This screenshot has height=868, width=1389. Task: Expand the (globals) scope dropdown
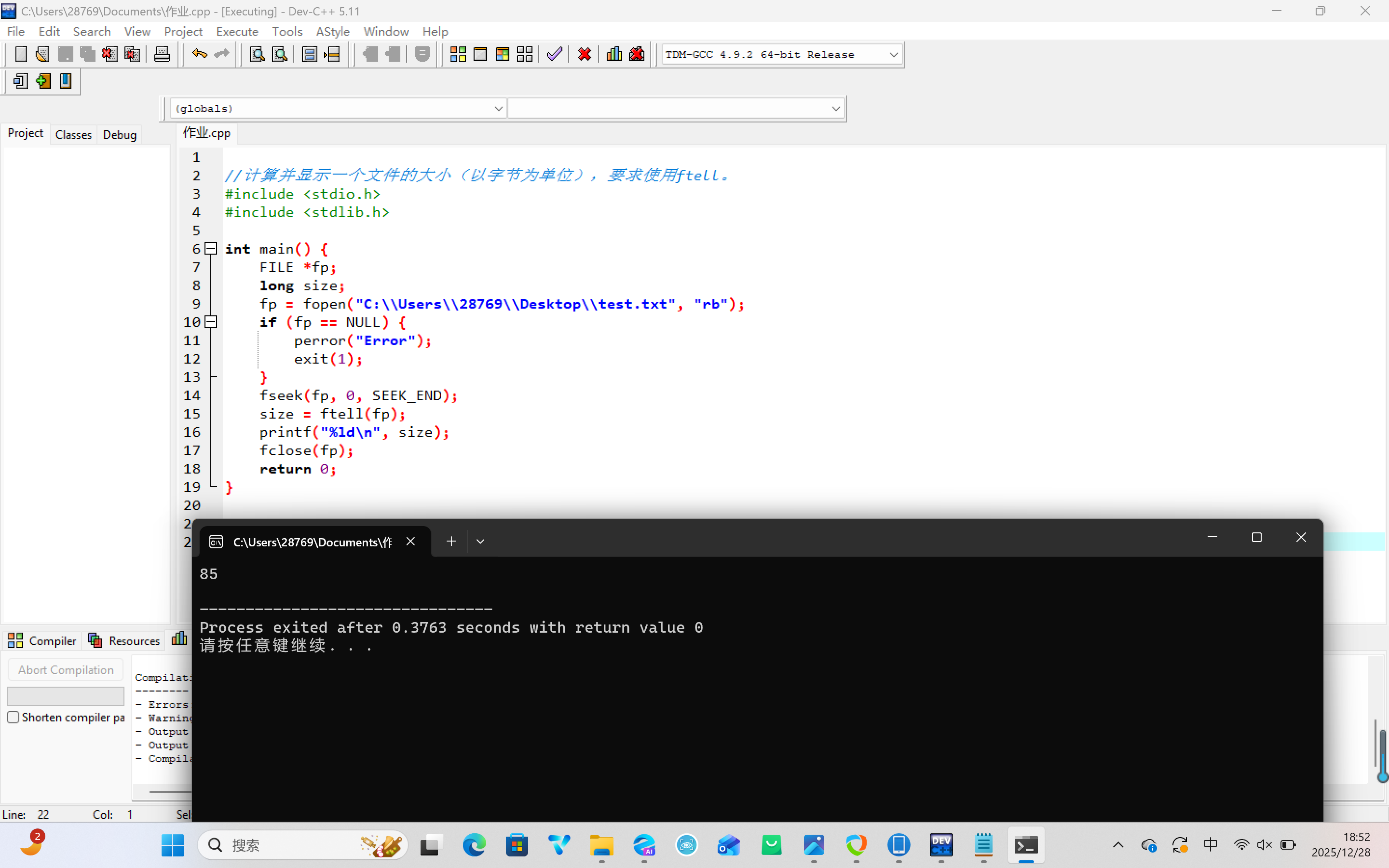[498, 108]
